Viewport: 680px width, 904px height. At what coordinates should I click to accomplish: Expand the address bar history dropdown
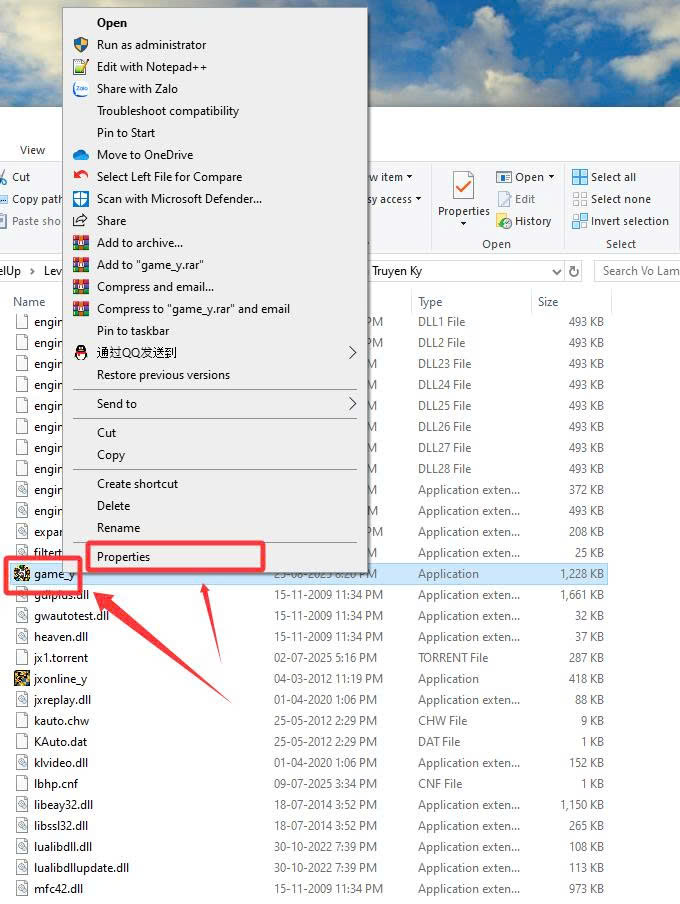(557, 271)
